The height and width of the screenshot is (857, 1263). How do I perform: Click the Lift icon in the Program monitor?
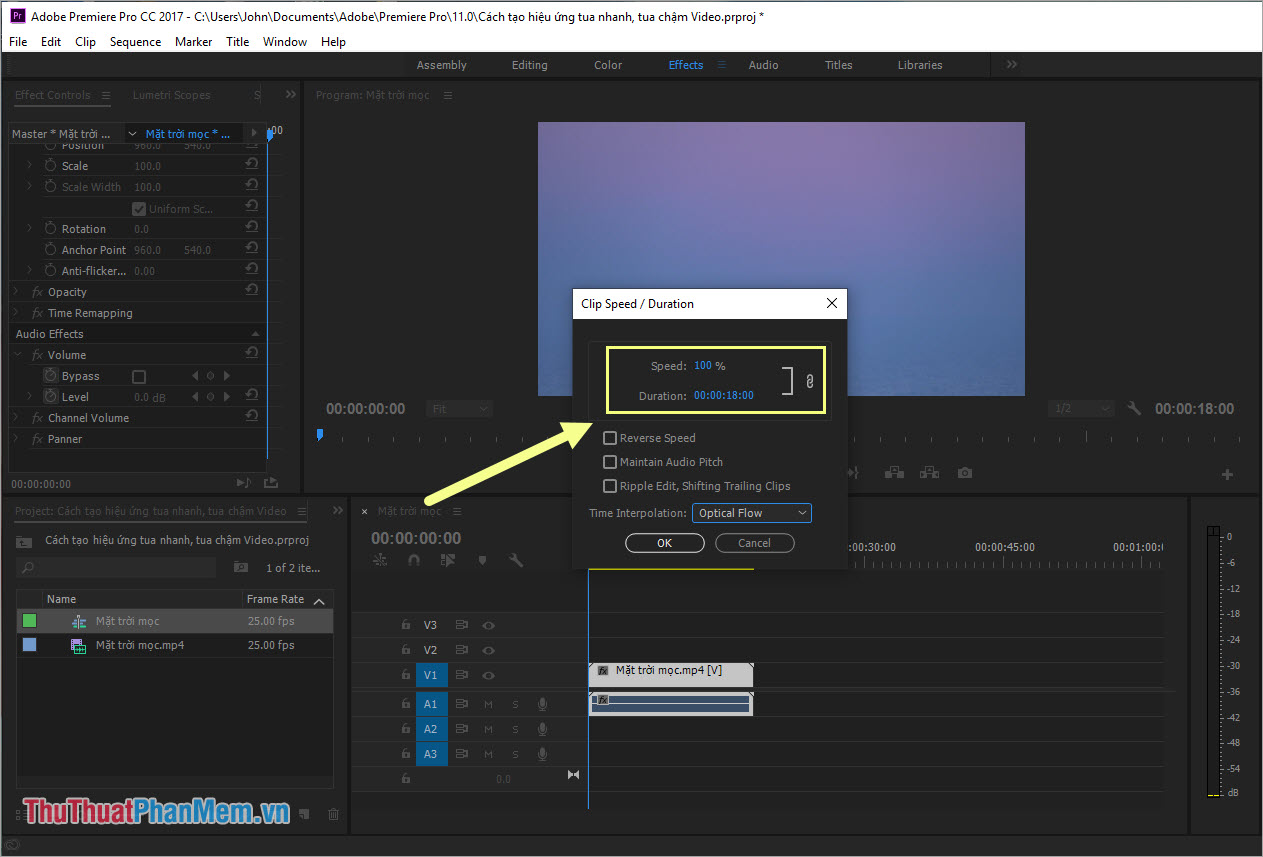coord(894,472)
